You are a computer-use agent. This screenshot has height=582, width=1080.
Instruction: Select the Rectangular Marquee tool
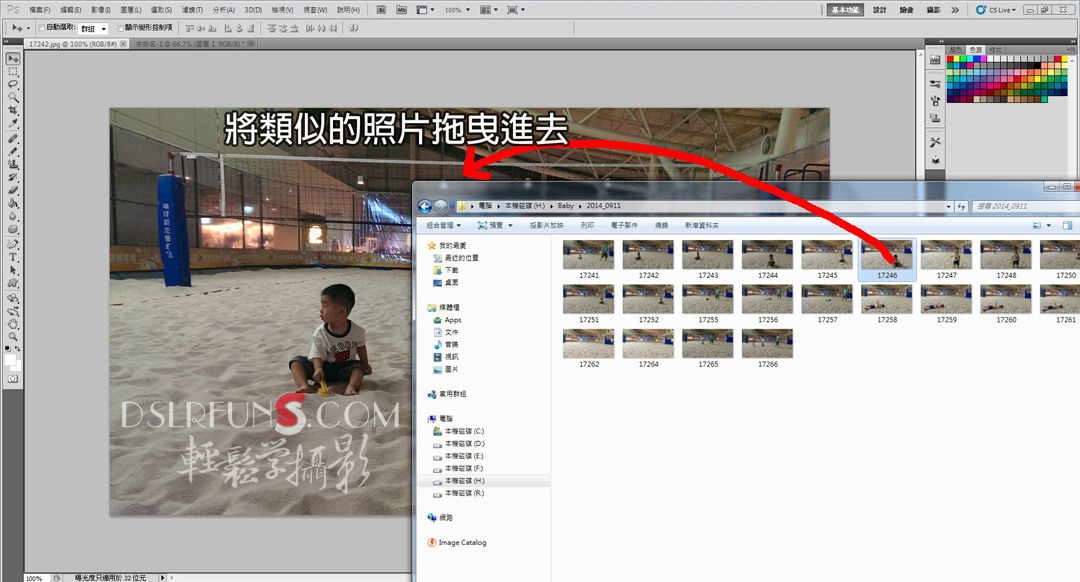(13, 71)
